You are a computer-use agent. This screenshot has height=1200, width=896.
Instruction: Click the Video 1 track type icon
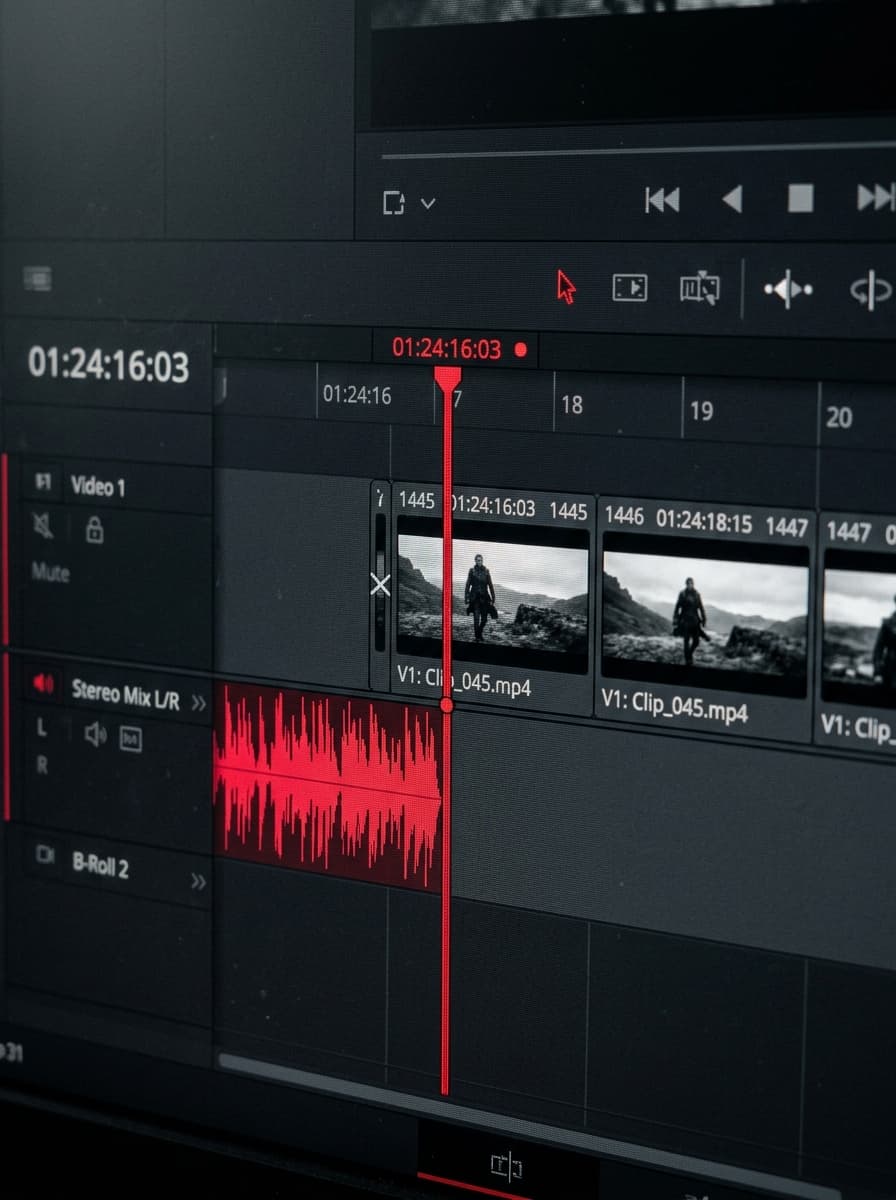click(43, 483)
